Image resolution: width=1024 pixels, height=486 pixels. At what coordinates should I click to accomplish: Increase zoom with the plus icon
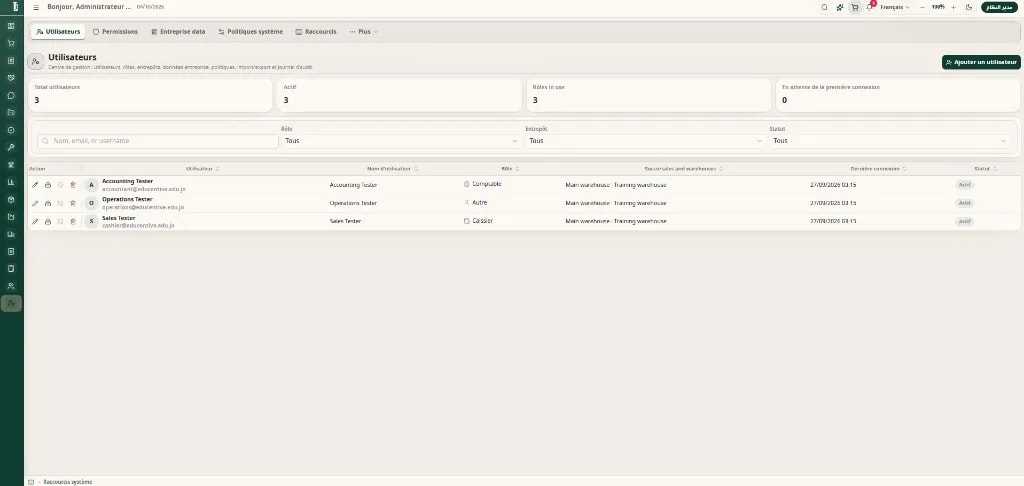(x=953, y=7)
